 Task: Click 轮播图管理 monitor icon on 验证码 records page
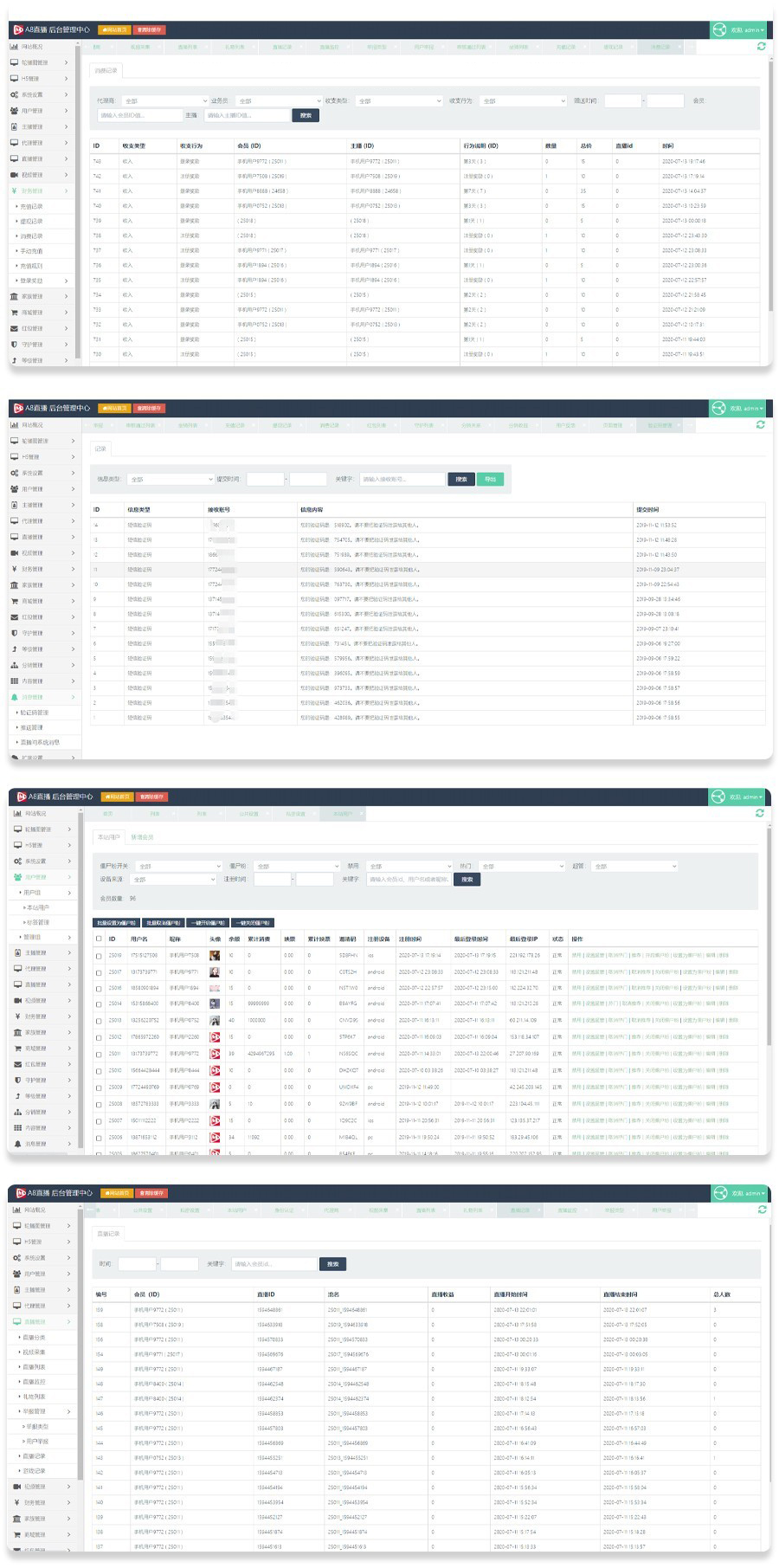click(14, 441)
